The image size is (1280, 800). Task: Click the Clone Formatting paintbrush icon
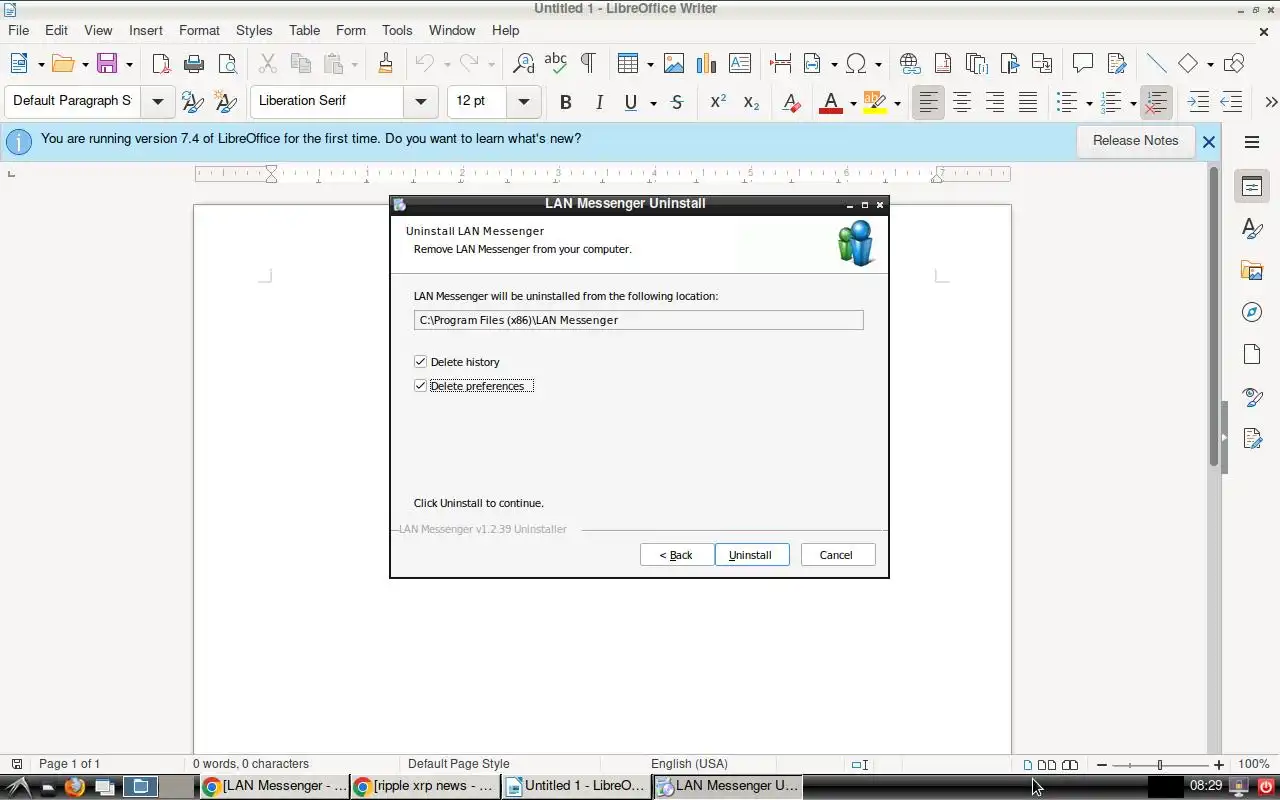click(x=385, y=64)
